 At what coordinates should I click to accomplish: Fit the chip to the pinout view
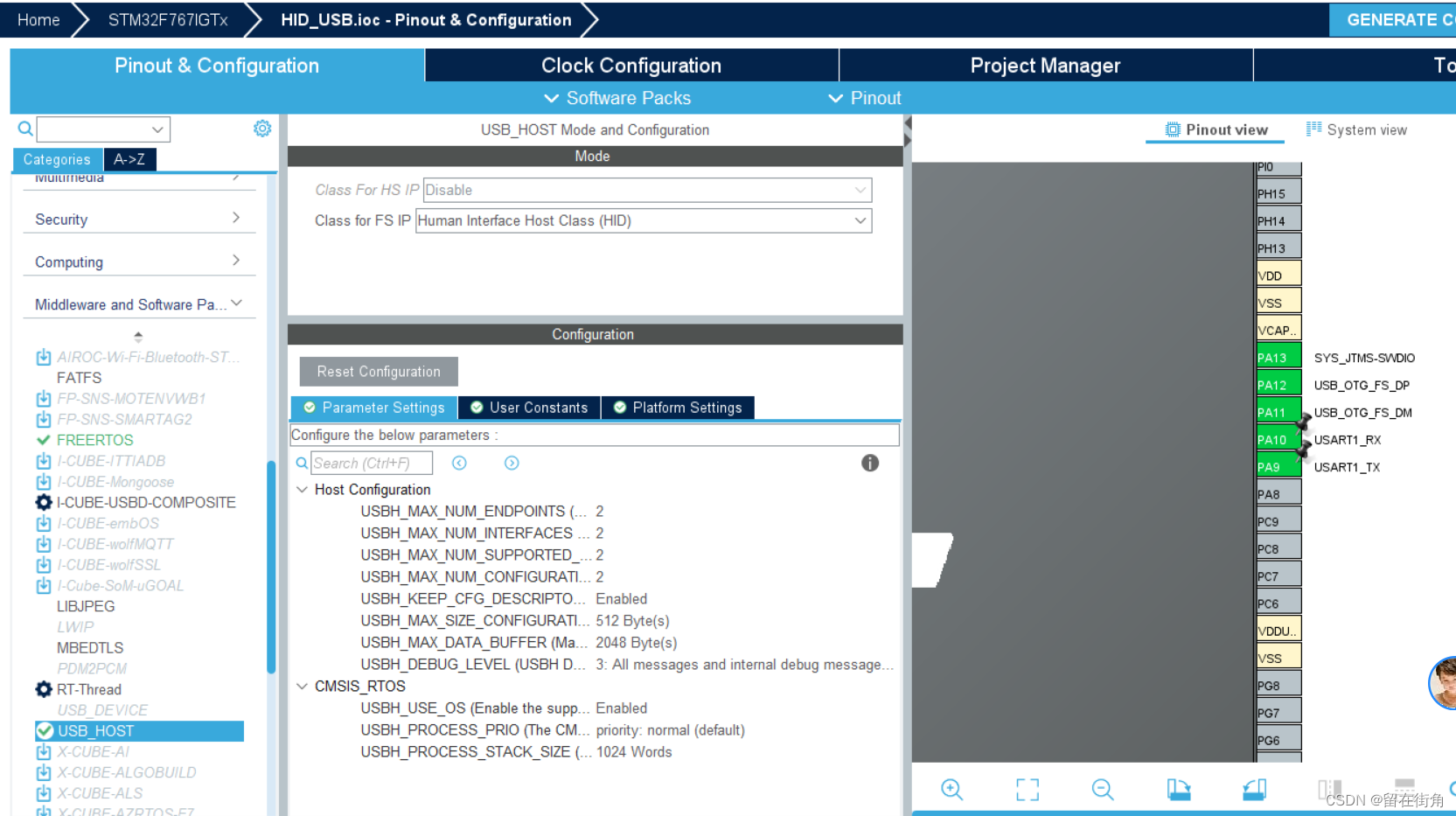coord(1028,790)
